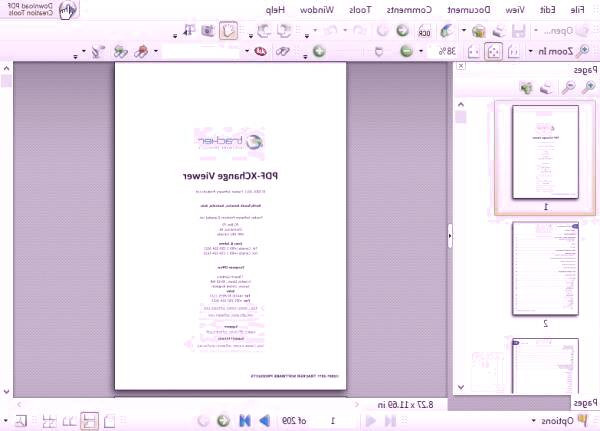Switch to the Pages tab at bottom

pyautogui.click(x=585, y=403)
